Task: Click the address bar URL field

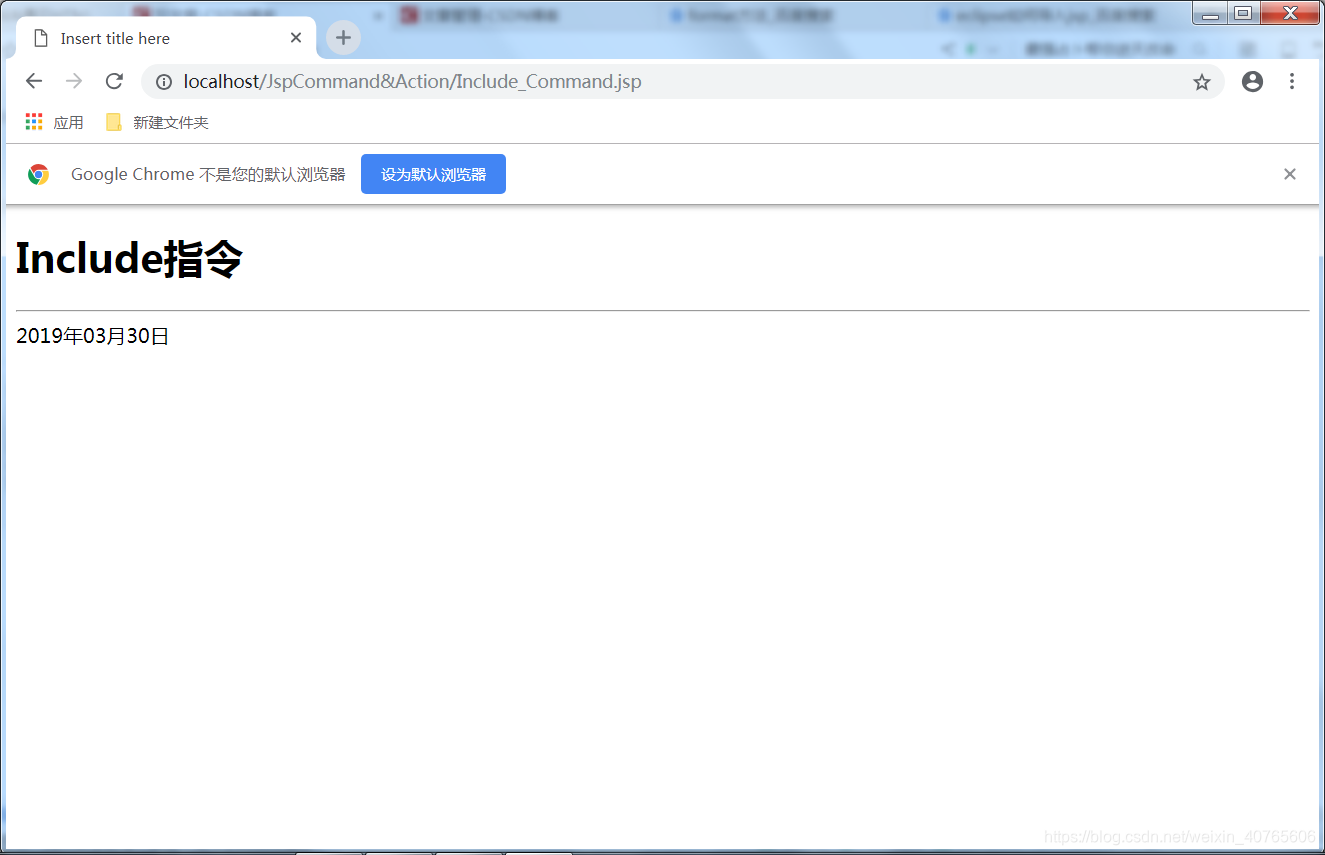Action: tap(682, 82)
